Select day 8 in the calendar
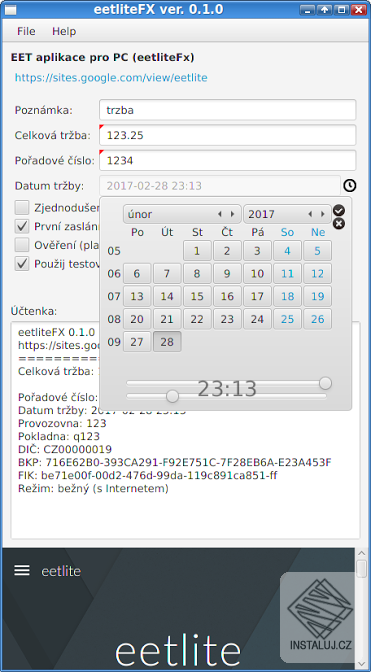Viewport: 371px width, 672px height. [x=197, y=273]
